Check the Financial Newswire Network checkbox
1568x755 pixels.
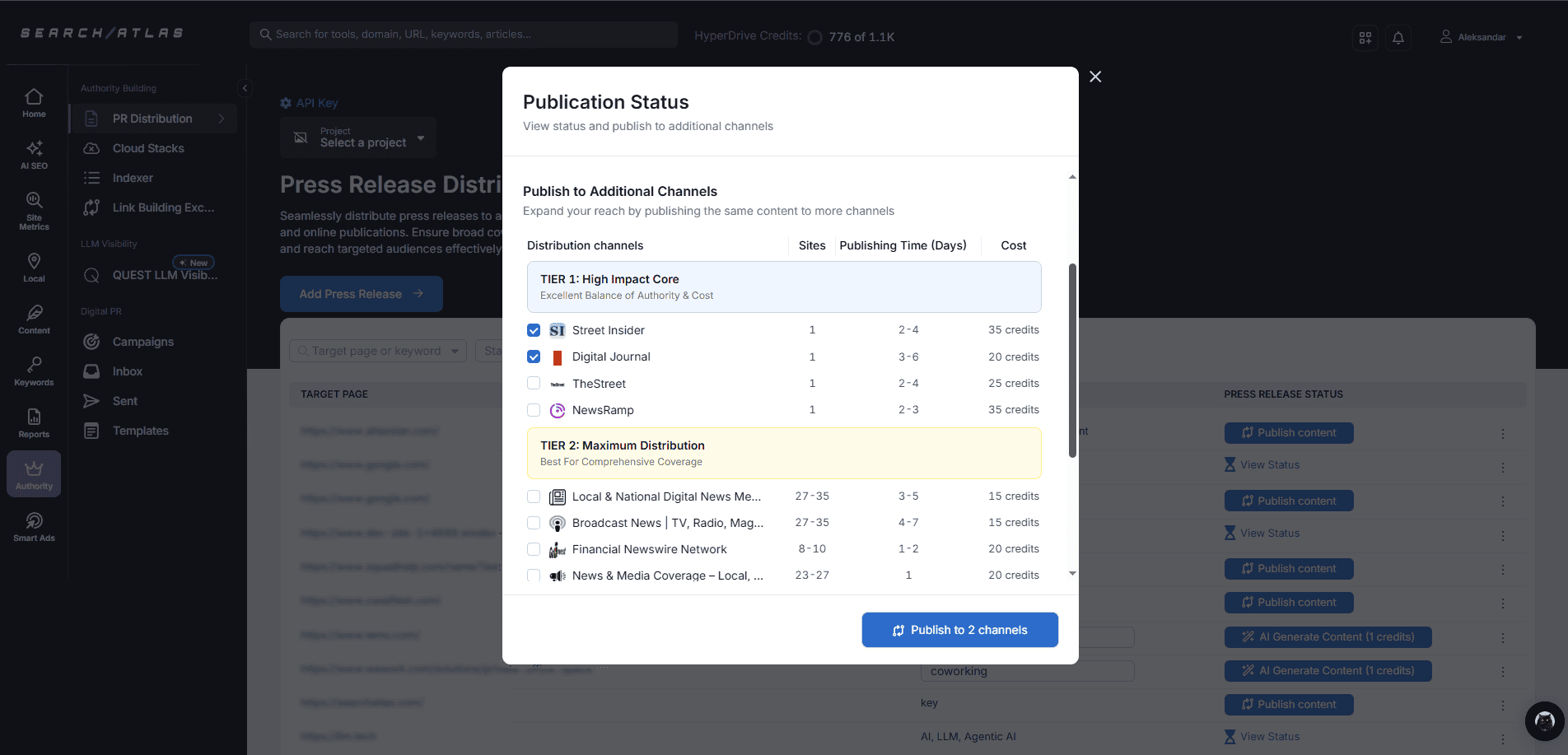pos(534,549)
